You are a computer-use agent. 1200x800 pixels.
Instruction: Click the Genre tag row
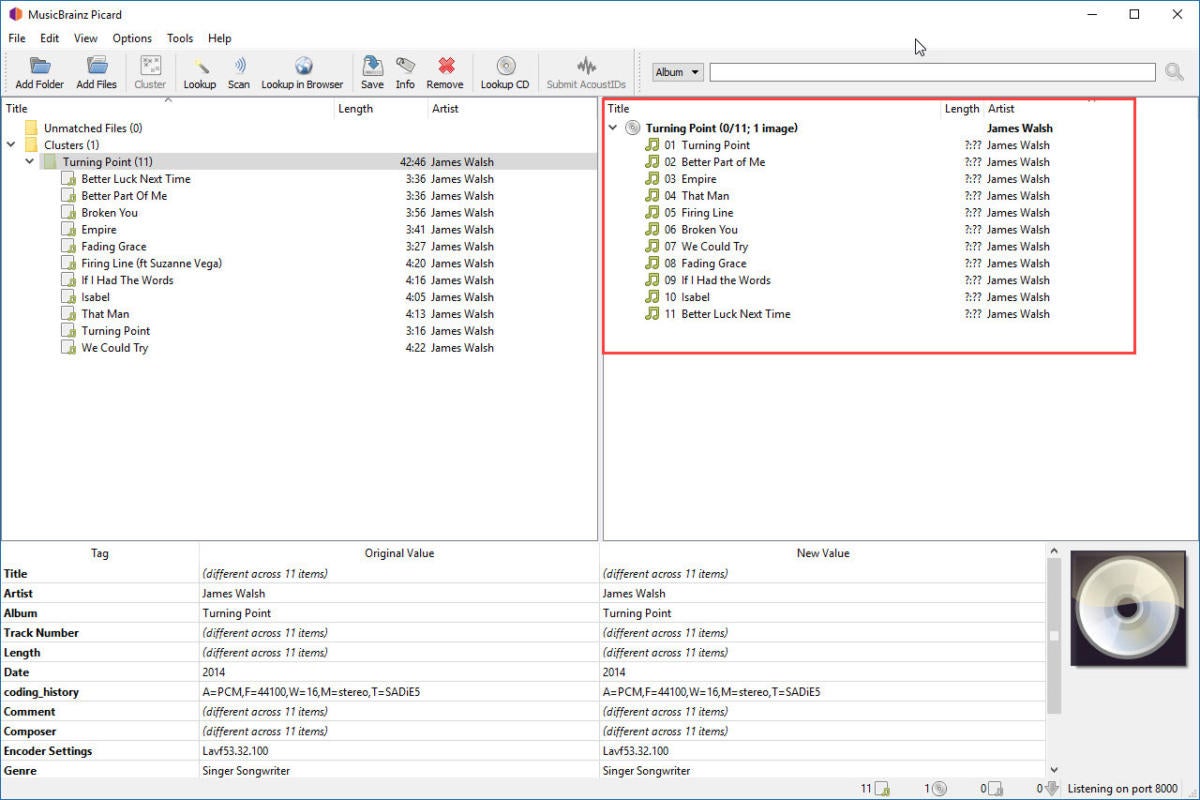click(x=523, y=771)
